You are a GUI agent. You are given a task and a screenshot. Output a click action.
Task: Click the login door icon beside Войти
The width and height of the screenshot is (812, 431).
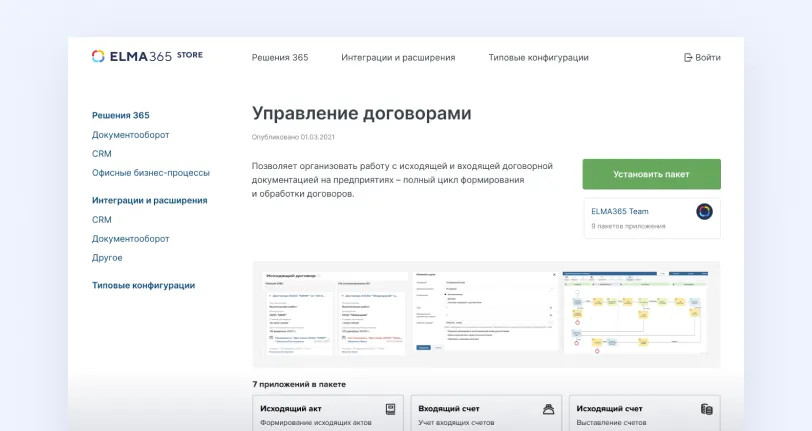point(688,58)
